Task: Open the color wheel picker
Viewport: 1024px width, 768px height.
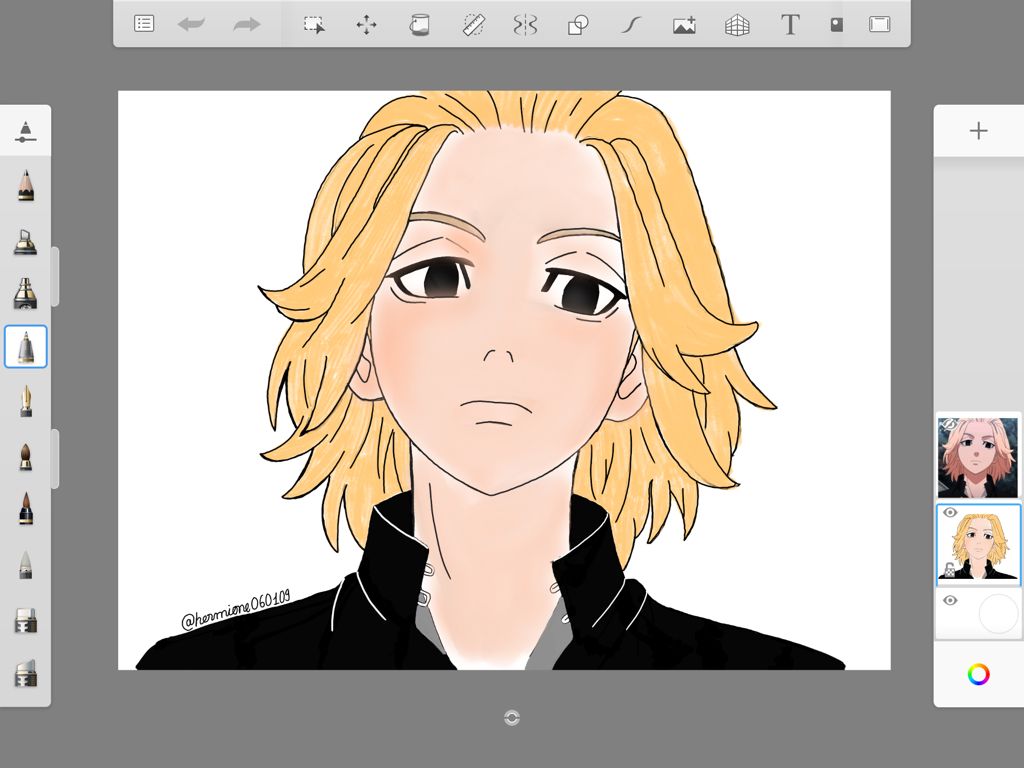Action: point(978,674)
